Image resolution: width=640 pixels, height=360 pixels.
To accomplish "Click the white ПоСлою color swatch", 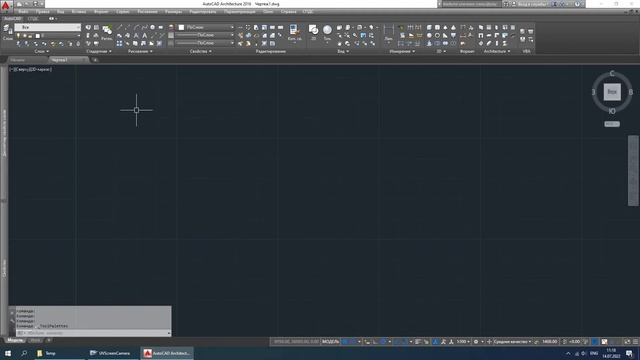I will coord(181,27).
